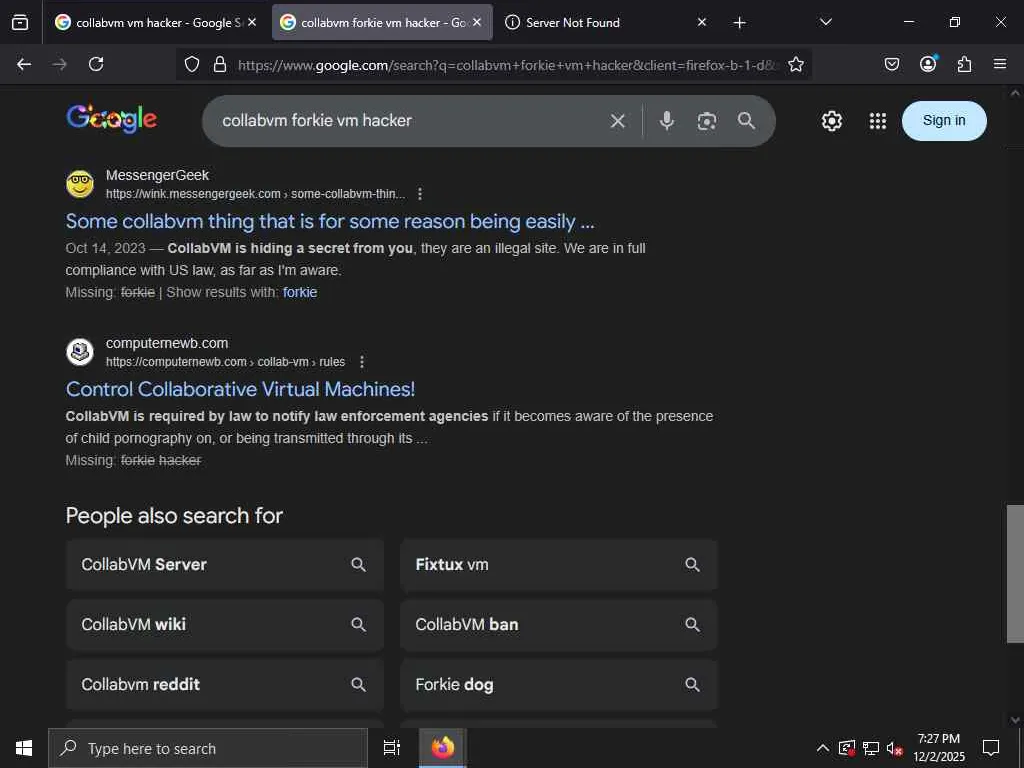1024x768 pixels.
Task: Open Task View on the taskbar
Action: point(391,748)
